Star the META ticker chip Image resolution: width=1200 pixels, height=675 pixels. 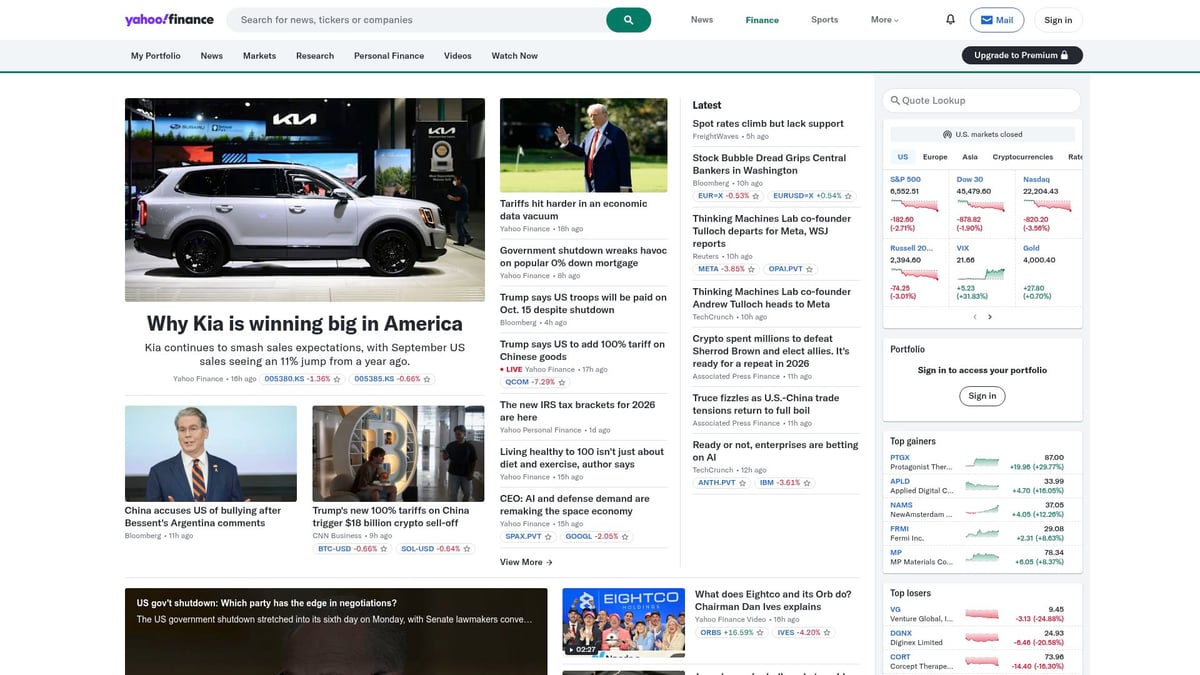[752, 269]
